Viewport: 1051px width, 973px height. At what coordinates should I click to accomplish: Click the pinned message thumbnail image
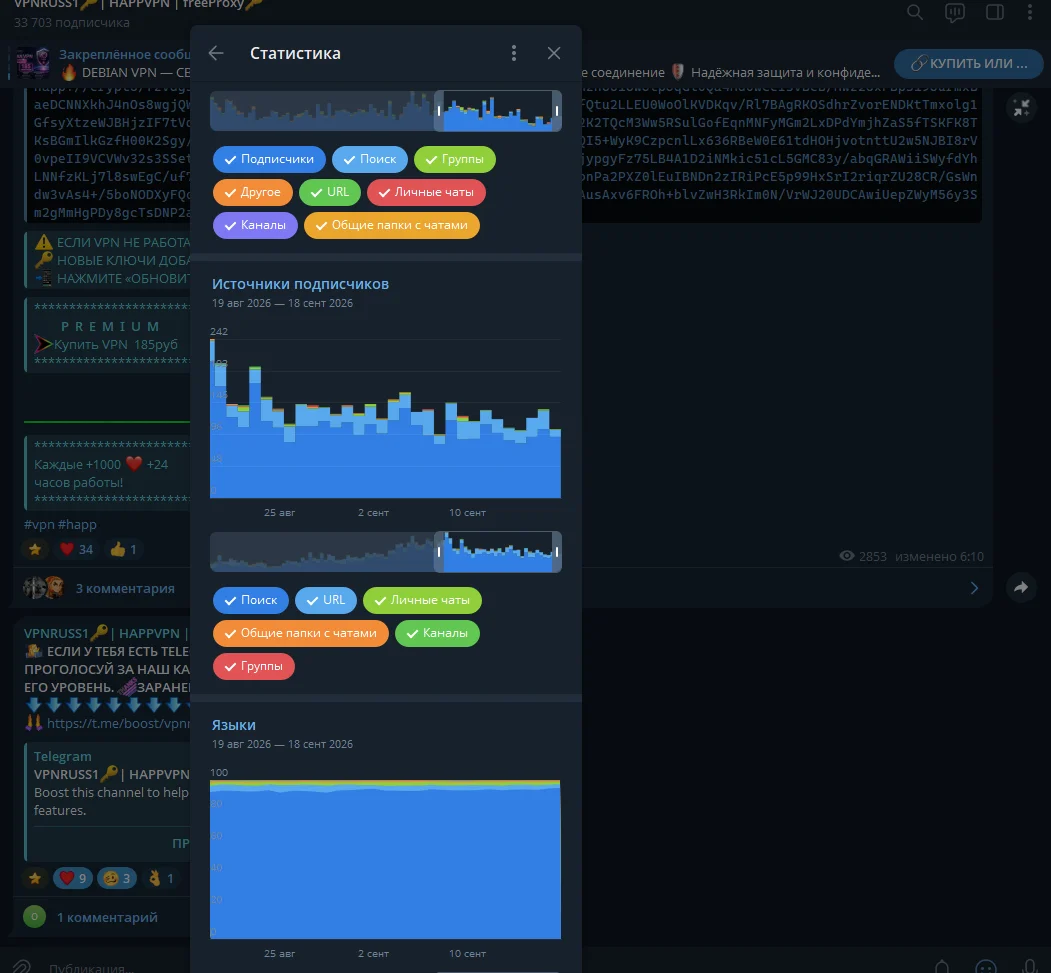tap(33, 63)
